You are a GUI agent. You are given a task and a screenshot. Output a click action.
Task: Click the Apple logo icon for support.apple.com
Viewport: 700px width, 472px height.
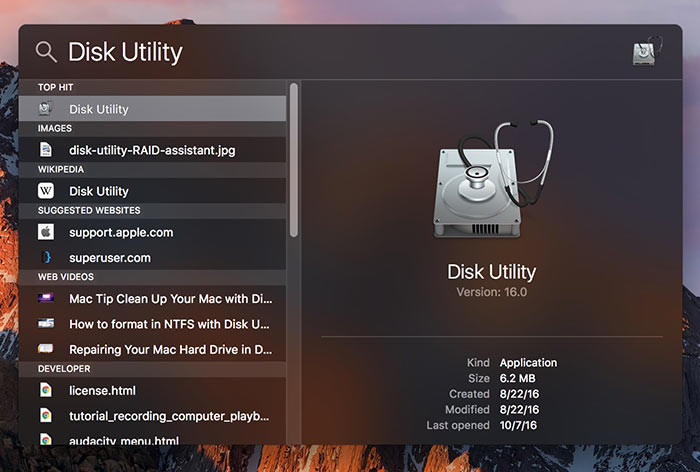click(x=46, y=232)
